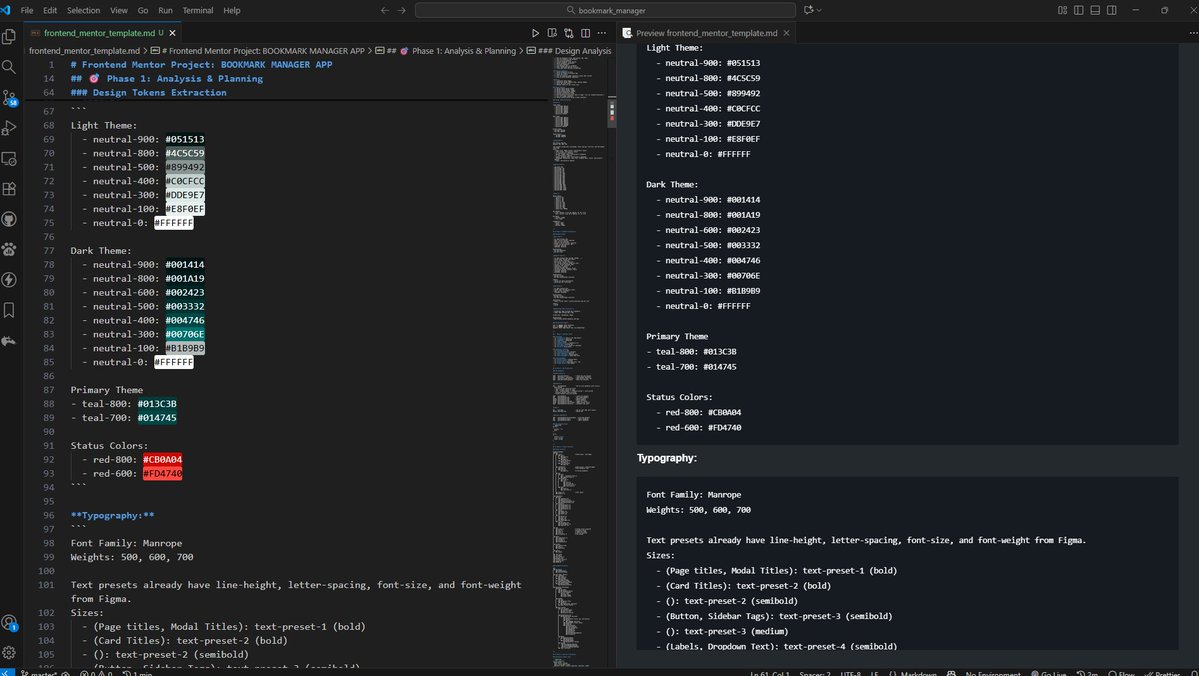
Task: Open the Copilot chat icon in title bar
Action: [808, 11]
